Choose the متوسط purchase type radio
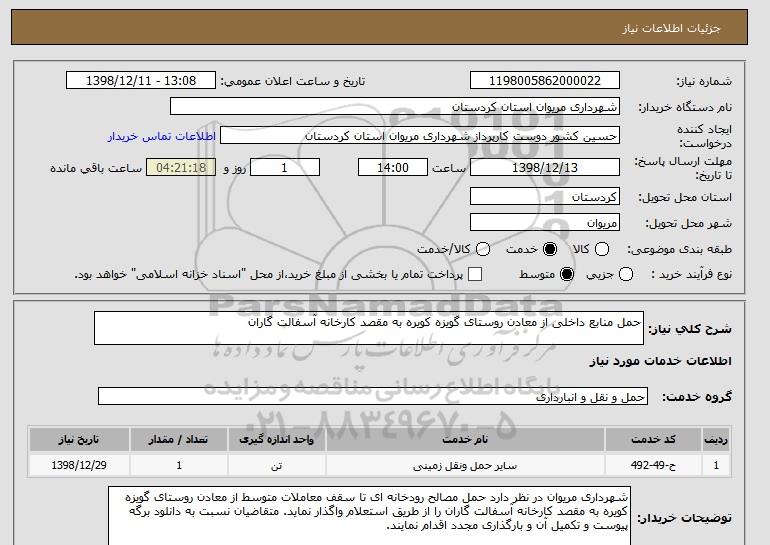Screen dimensions: 770x545 (x=567, y=274)
